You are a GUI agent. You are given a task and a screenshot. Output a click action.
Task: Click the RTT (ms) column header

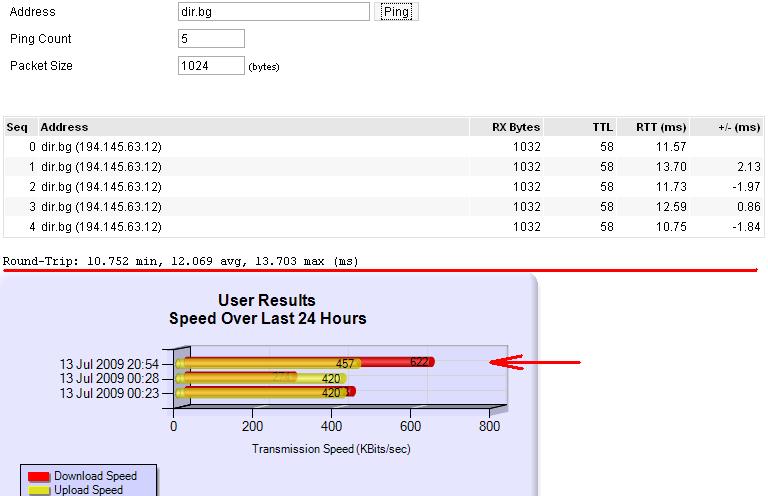point(661,127)
